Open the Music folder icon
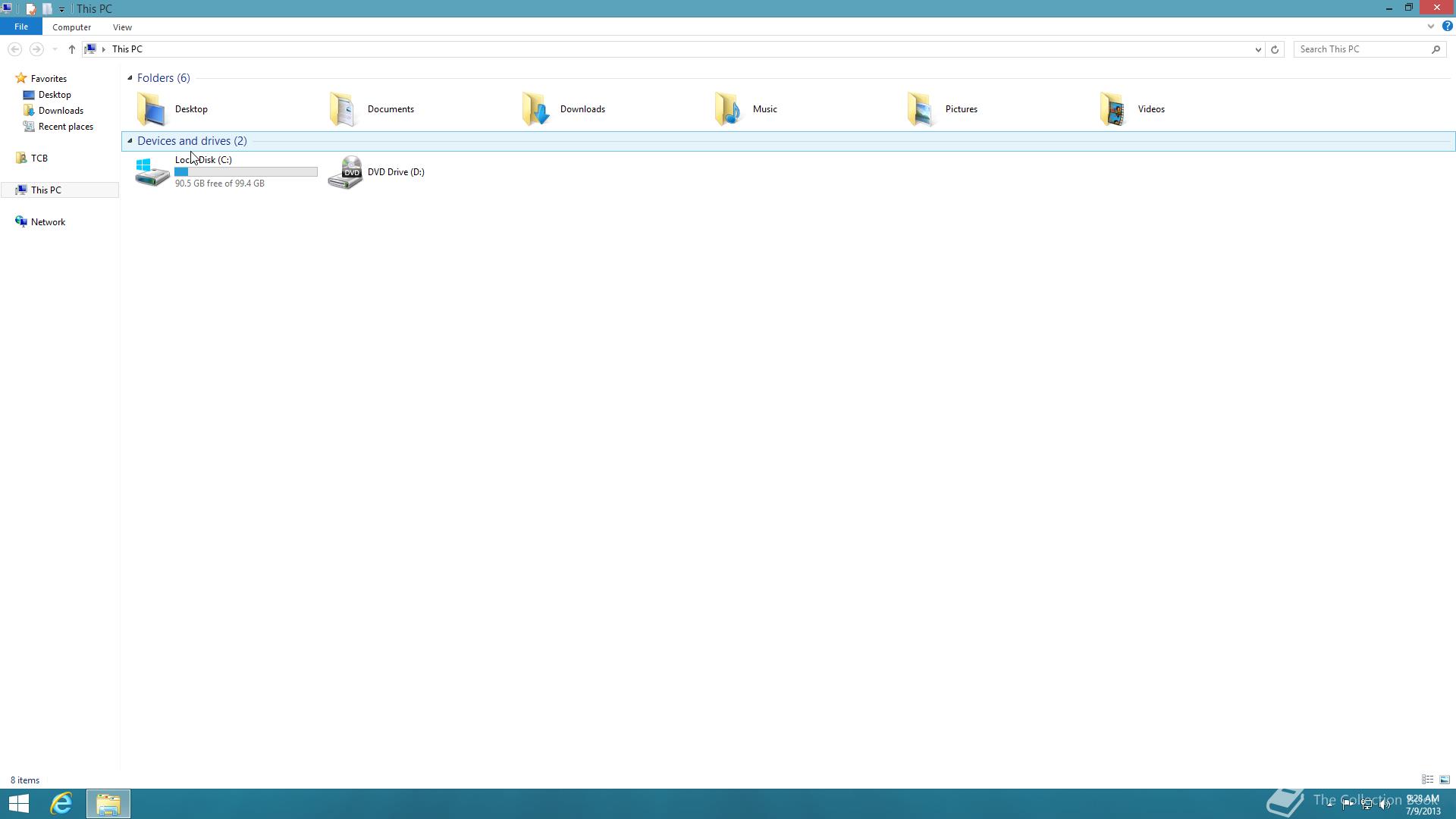 [729, 109]
